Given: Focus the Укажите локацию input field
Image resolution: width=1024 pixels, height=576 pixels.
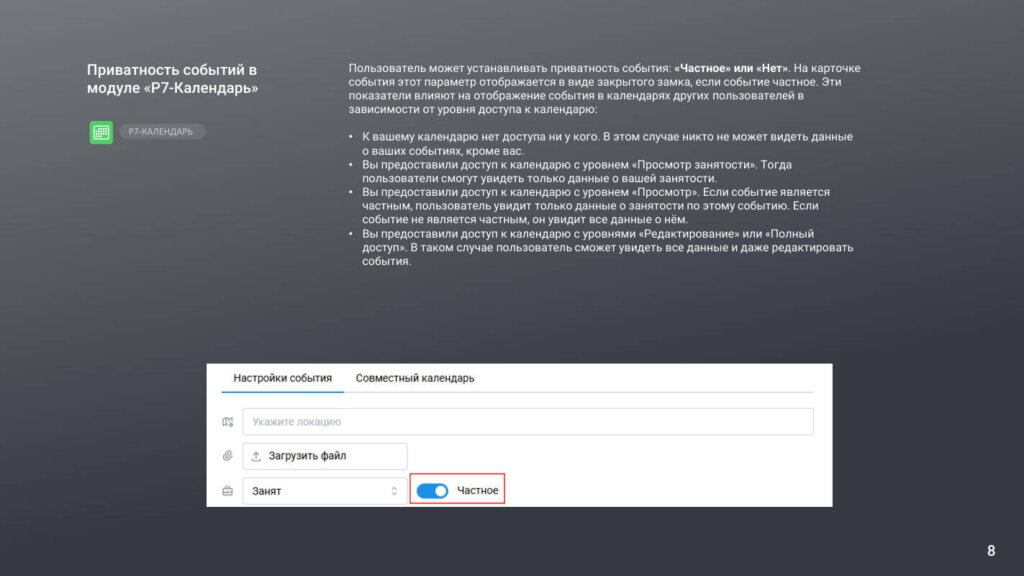Looking at the screenshot, I should 527,422.
